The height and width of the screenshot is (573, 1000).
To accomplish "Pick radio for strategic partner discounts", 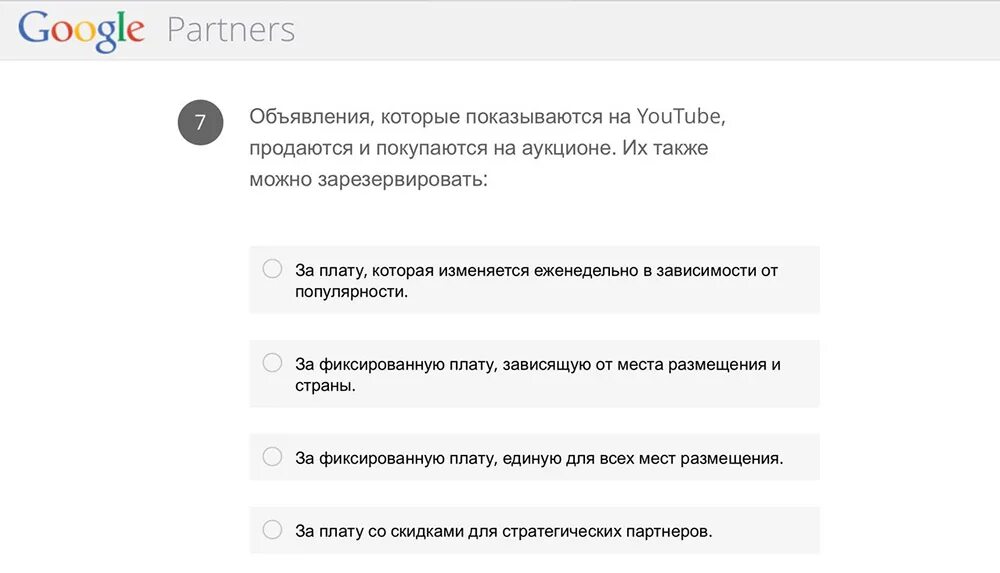I will click(x=272, y=530).
